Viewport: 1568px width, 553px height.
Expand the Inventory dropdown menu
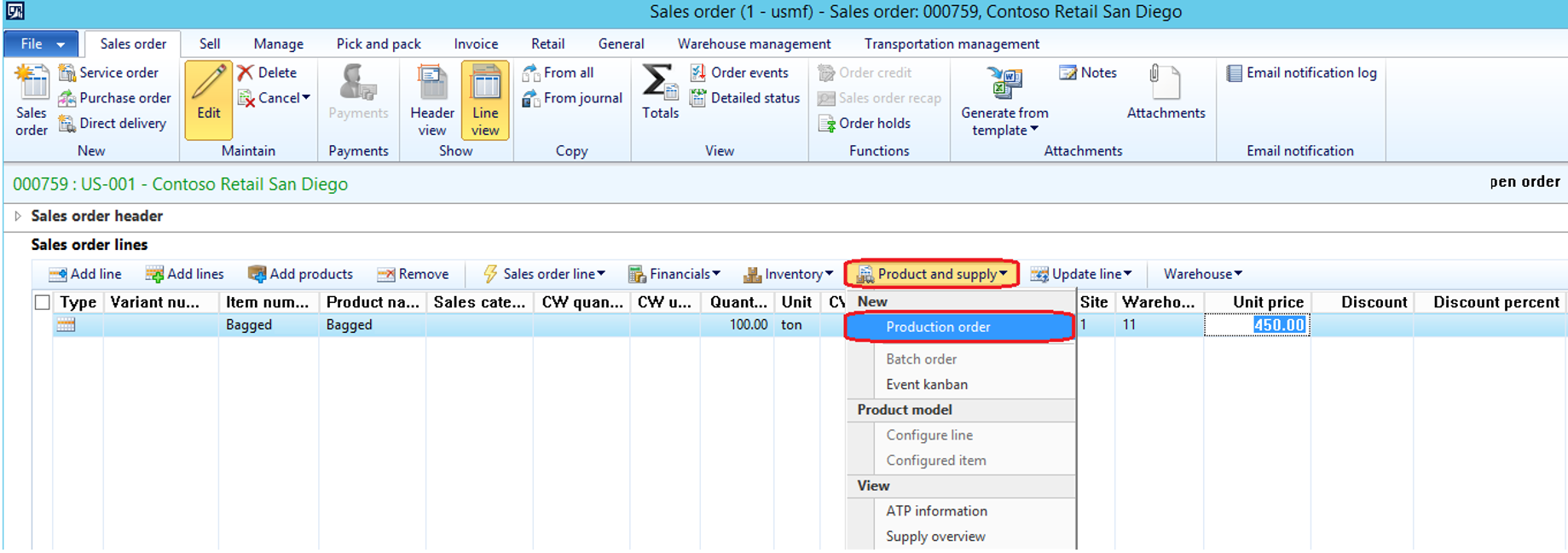point(788,274)
